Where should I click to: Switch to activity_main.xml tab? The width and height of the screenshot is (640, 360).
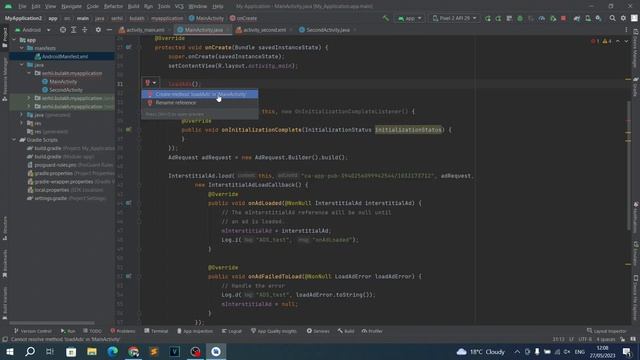point(145,30)
